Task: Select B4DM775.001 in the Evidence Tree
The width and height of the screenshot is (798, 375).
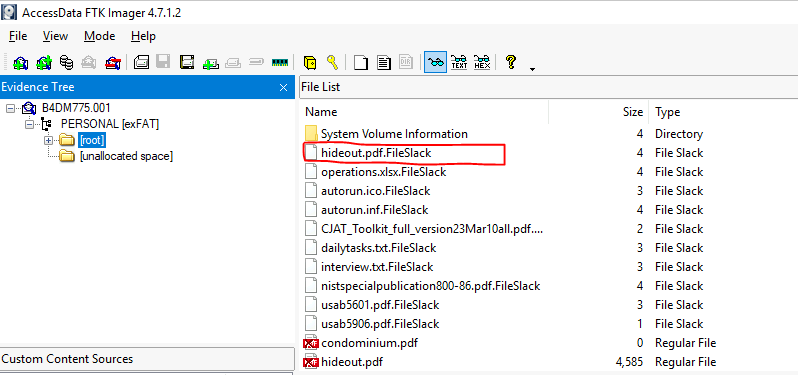Action: [x=76, y=108]
